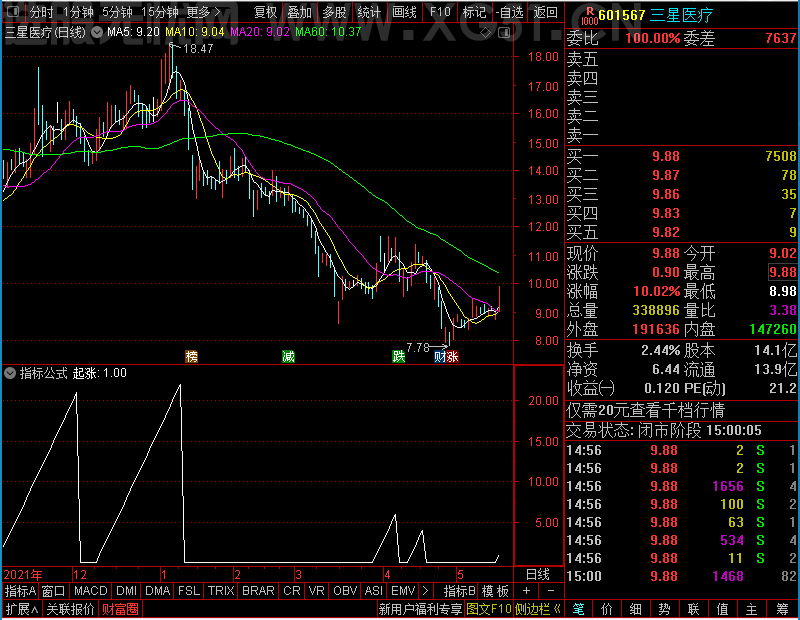Select the 1分钟 period
Screen dimensions: 800x620
[x=79, y=12]
